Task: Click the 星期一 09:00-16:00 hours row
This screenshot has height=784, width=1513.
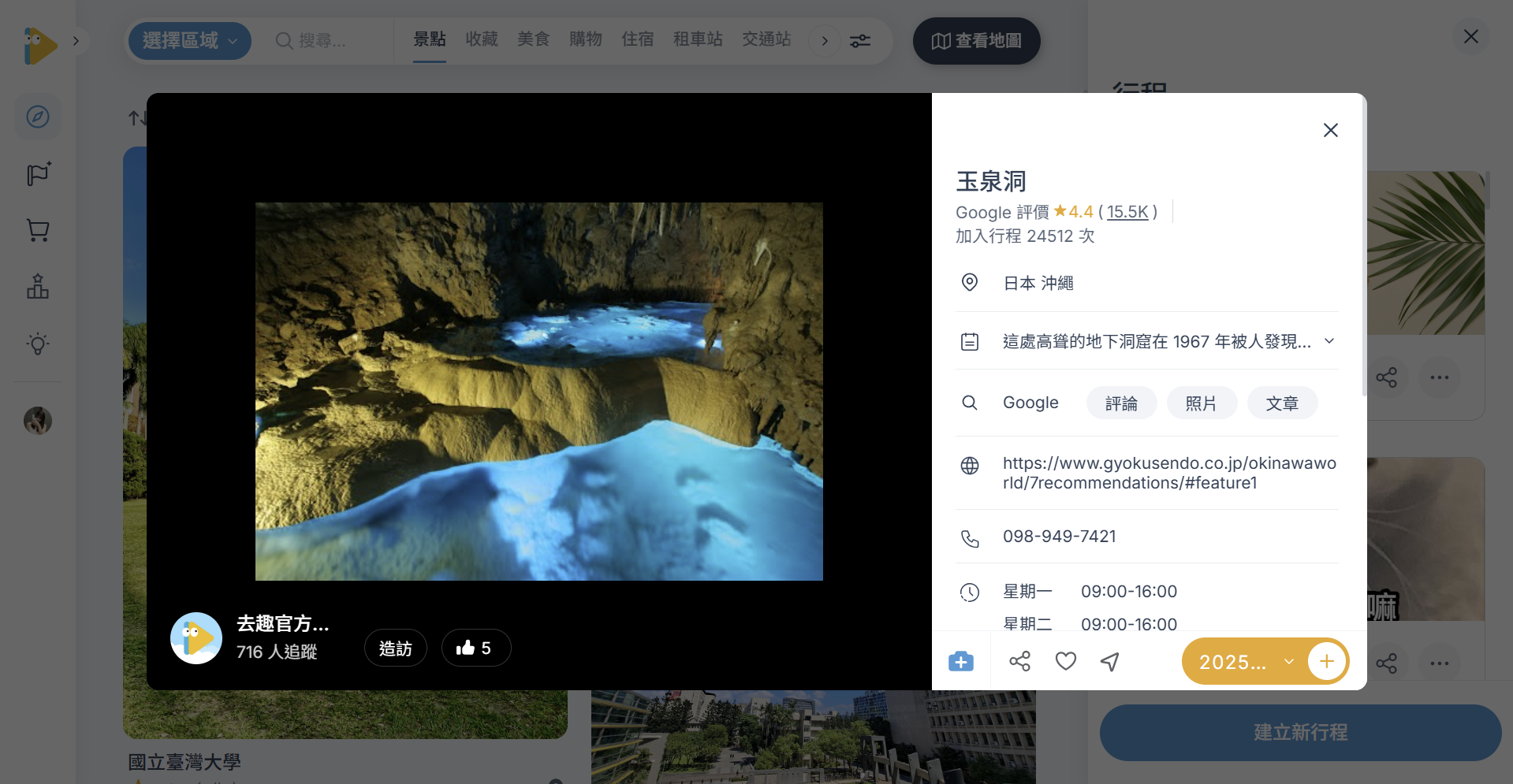Action: (x=1090, y=592)
